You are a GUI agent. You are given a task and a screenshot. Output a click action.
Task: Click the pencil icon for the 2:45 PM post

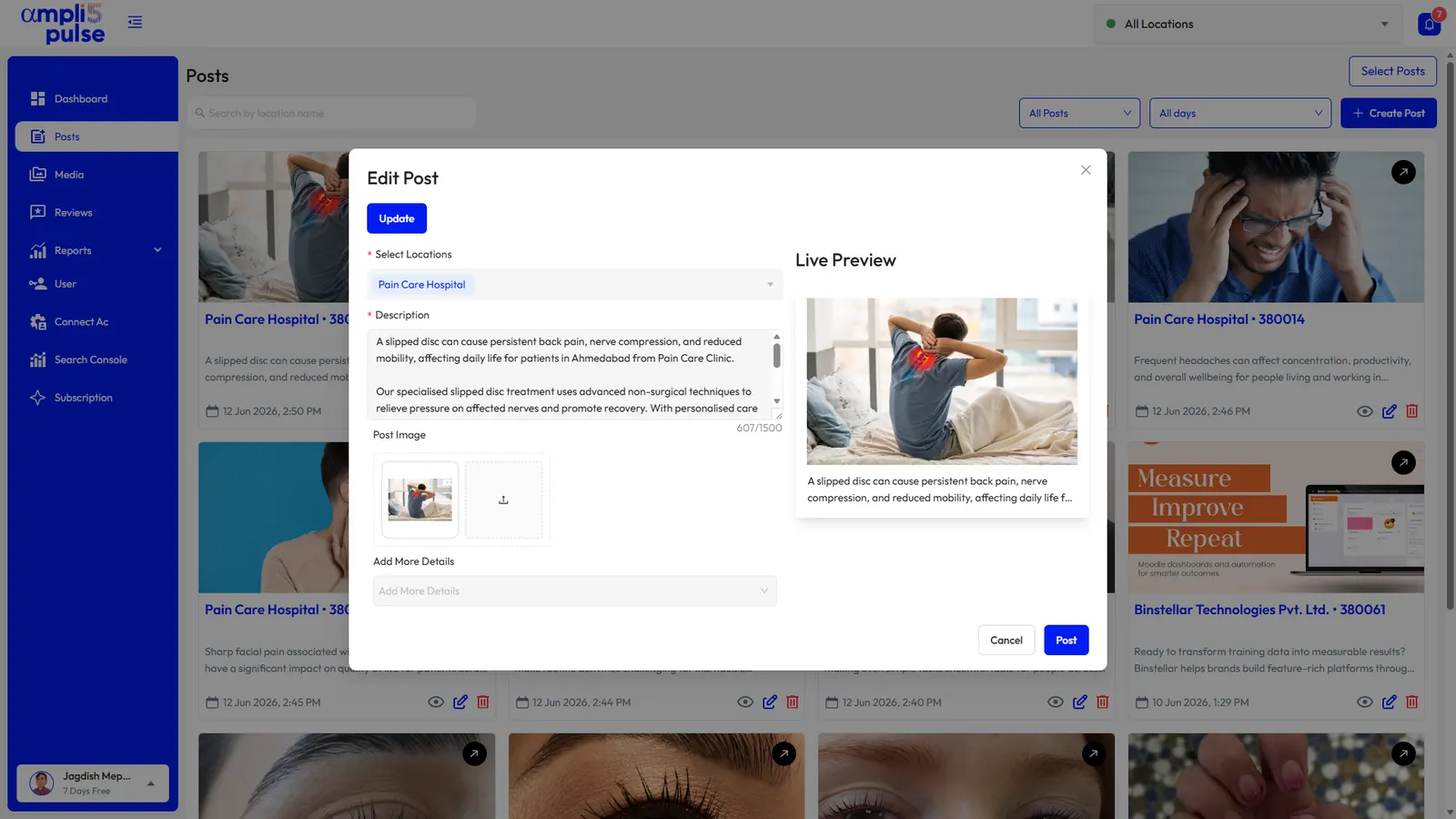[x=460, y=703]
